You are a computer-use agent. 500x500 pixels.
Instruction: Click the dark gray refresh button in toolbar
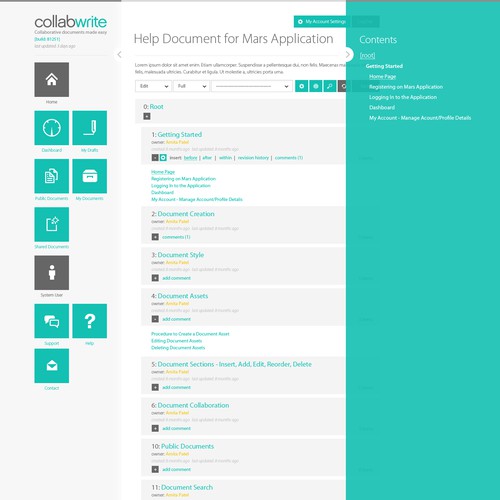[342, 86]
